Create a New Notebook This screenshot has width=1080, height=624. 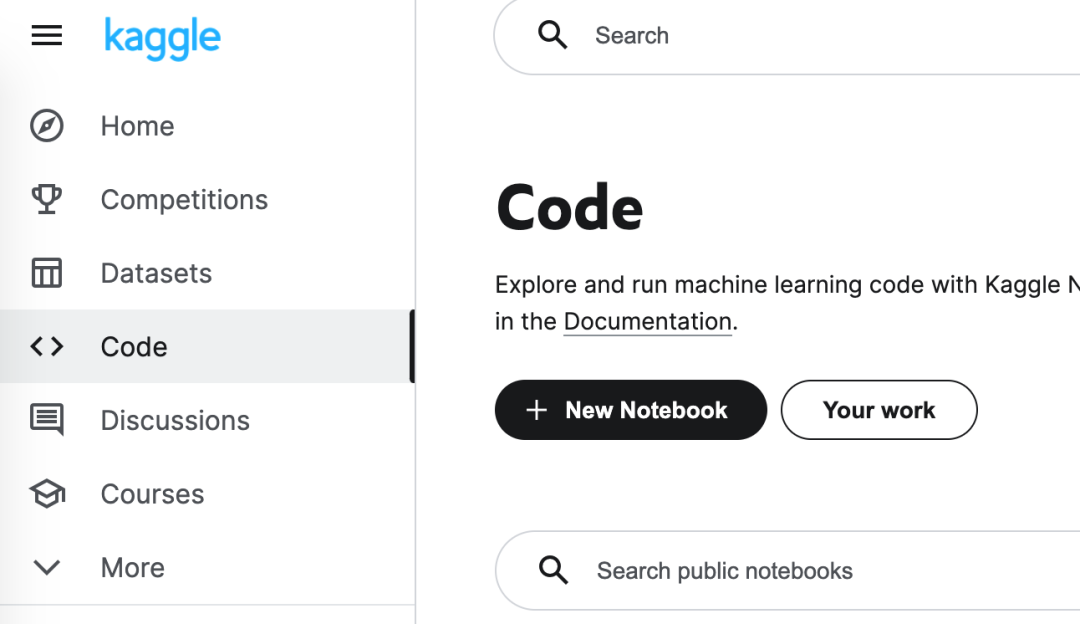click(630, 410)
